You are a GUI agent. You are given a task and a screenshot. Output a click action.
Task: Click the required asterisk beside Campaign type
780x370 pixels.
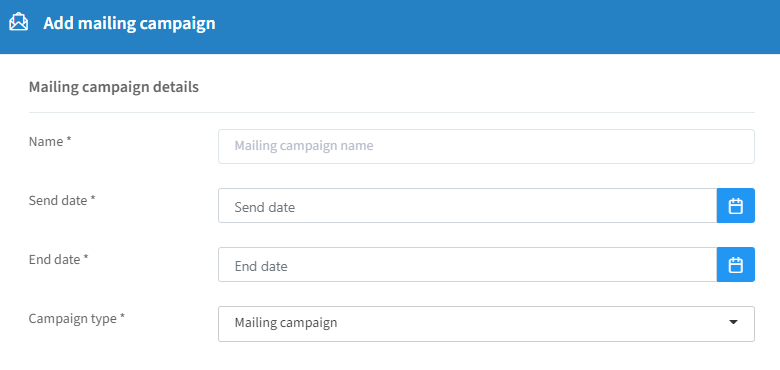(x=122, y=317)
